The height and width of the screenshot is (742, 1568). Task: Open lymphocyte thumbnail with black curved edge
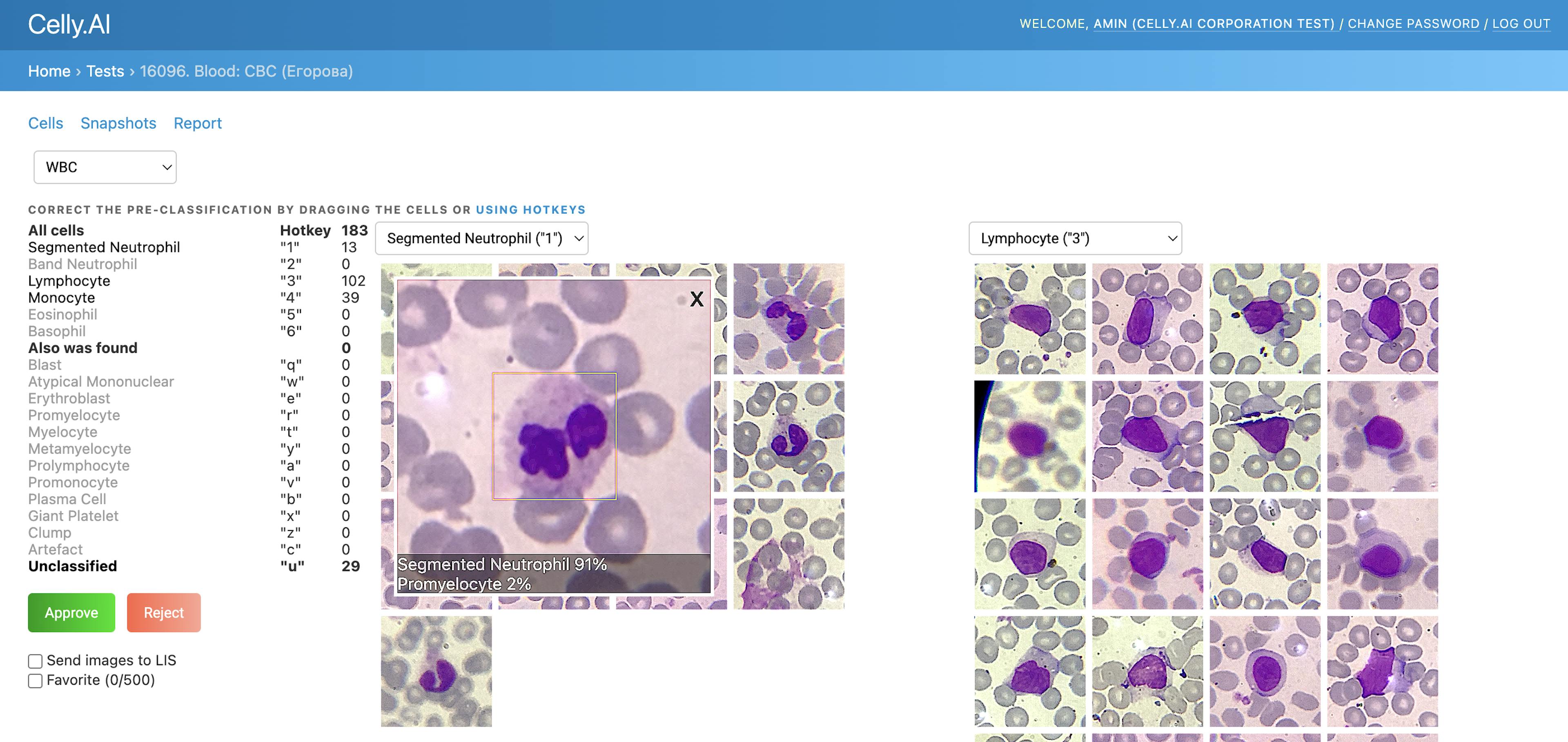tap(1030, 436)
